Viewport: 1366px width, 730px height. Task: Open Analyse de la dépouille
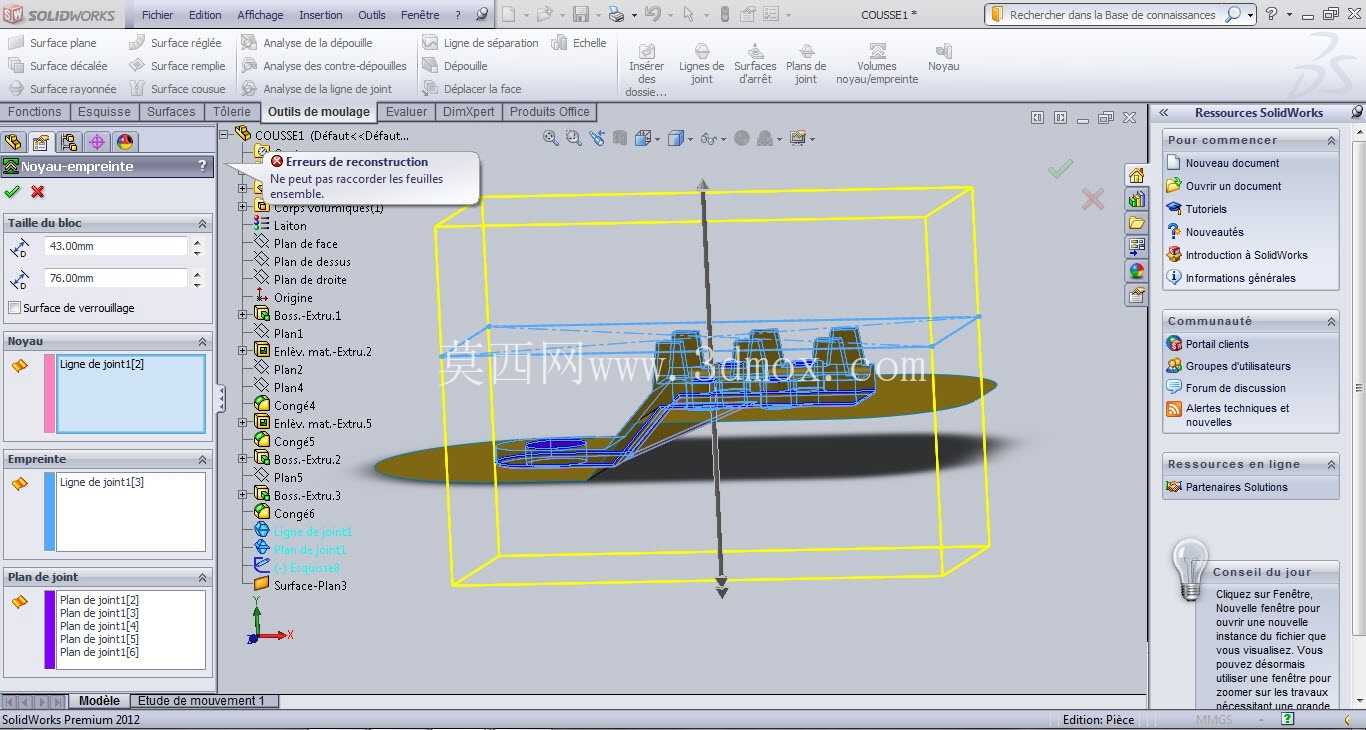click(307, 43)
